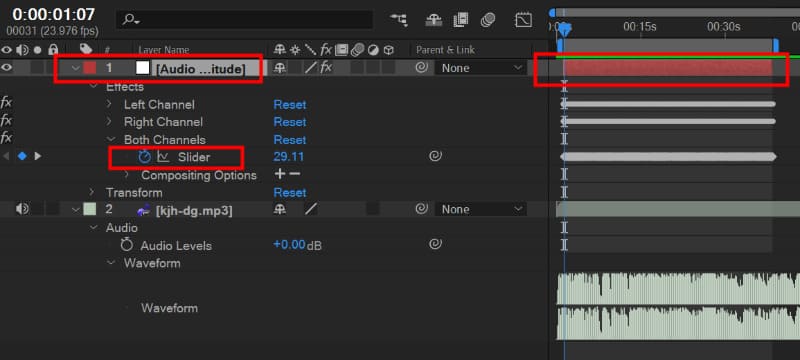Click the red label color of layer 1
This screenshot has height=360, width=800.
90,68
